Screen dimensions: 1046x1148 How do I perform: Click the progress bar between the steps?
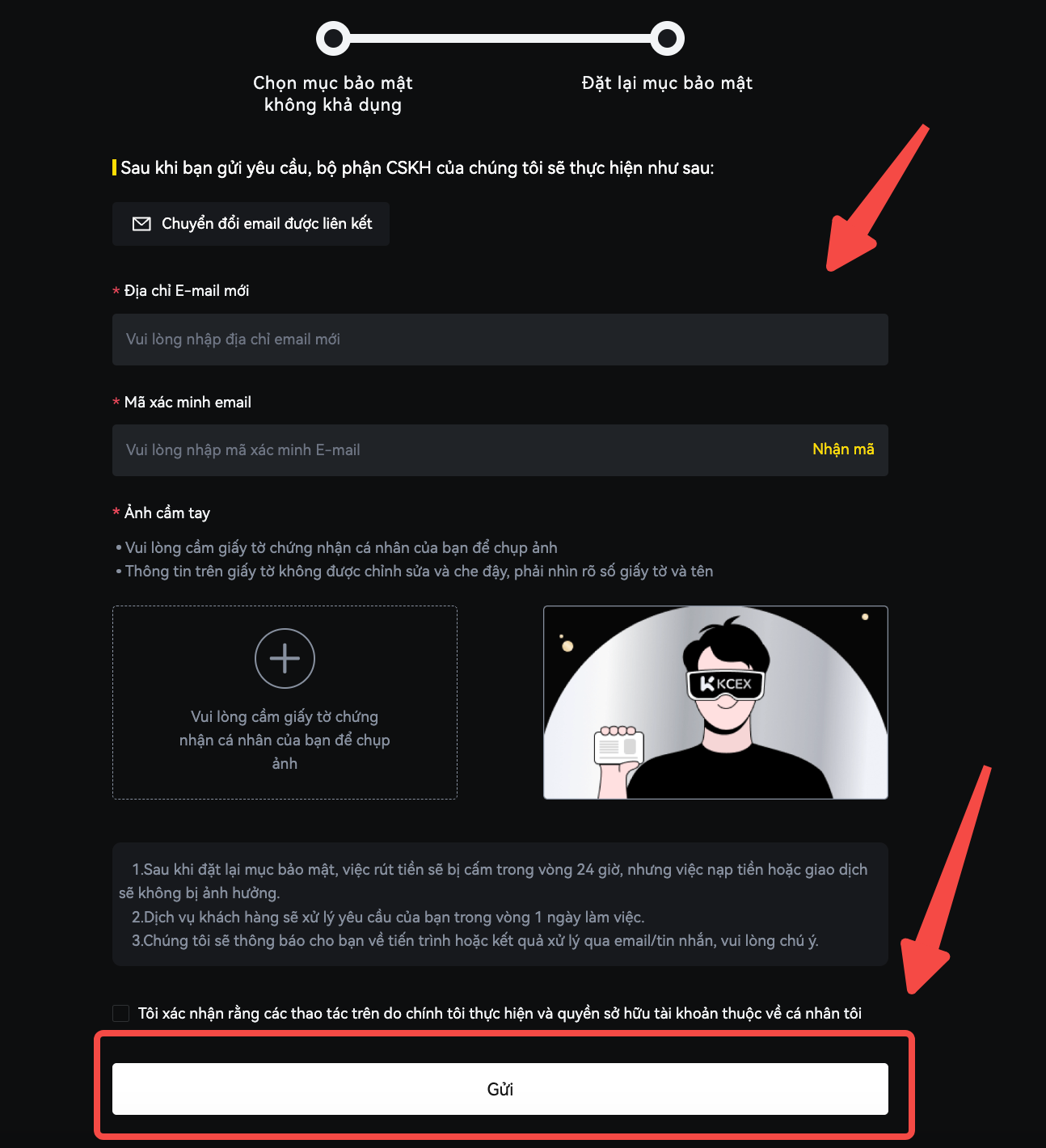tap(500, 38)
